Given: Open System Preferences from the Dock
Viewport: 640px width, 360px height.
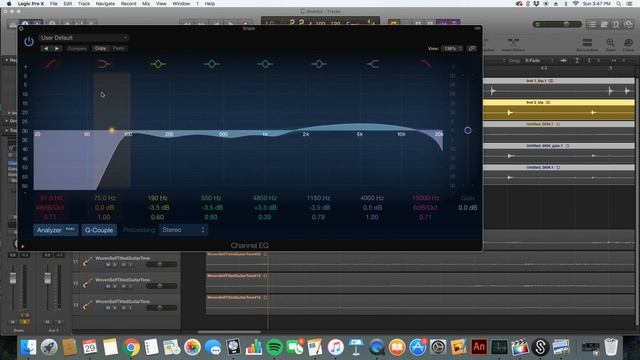Looking at the screenshot, I should coord(438,347).
